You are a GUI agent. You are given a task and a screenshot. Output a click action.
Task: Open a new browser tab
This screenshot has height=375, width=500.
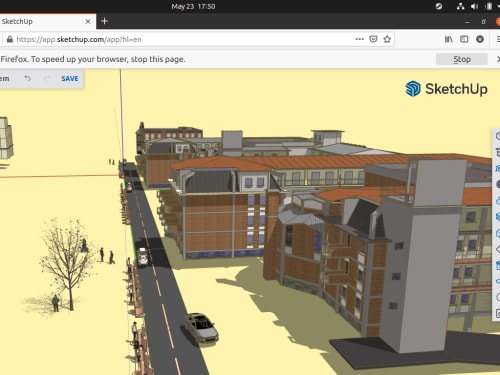point(104,21)
